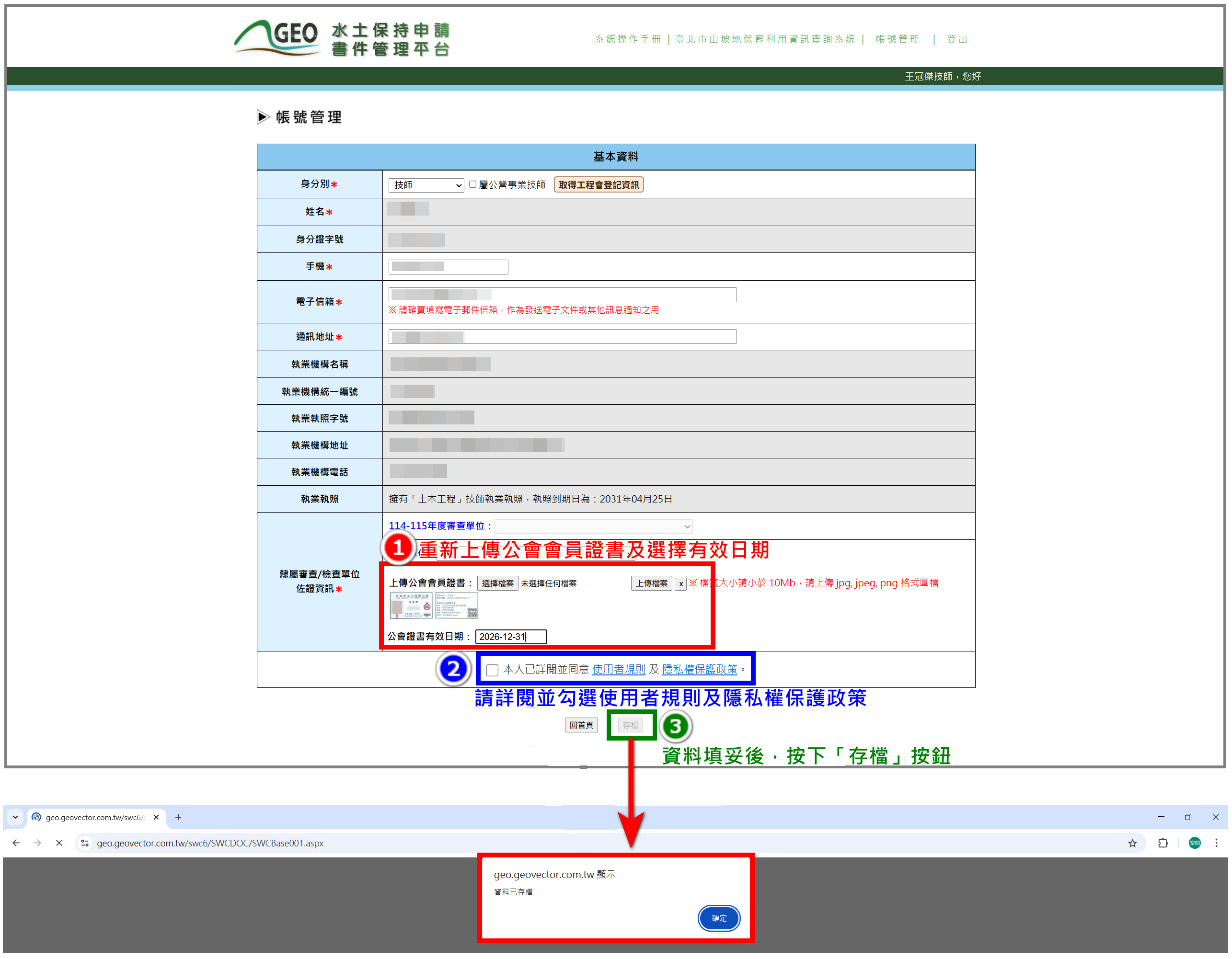1232x959 pixels.
Task: Open new tab with plus icon
Action: [178, 817]
